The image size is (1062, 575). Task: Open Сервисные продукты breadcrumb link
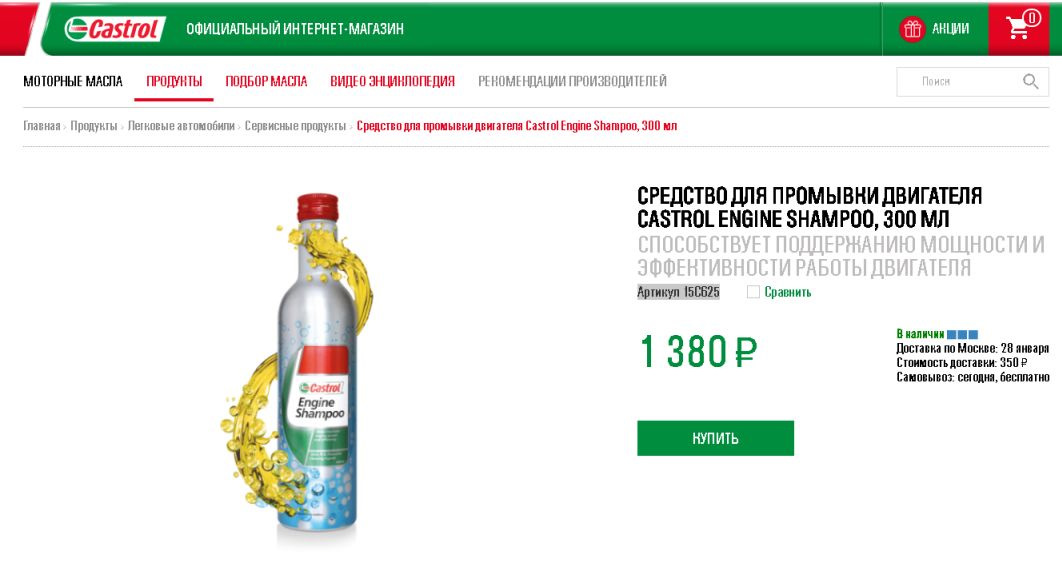pos(295,126)
